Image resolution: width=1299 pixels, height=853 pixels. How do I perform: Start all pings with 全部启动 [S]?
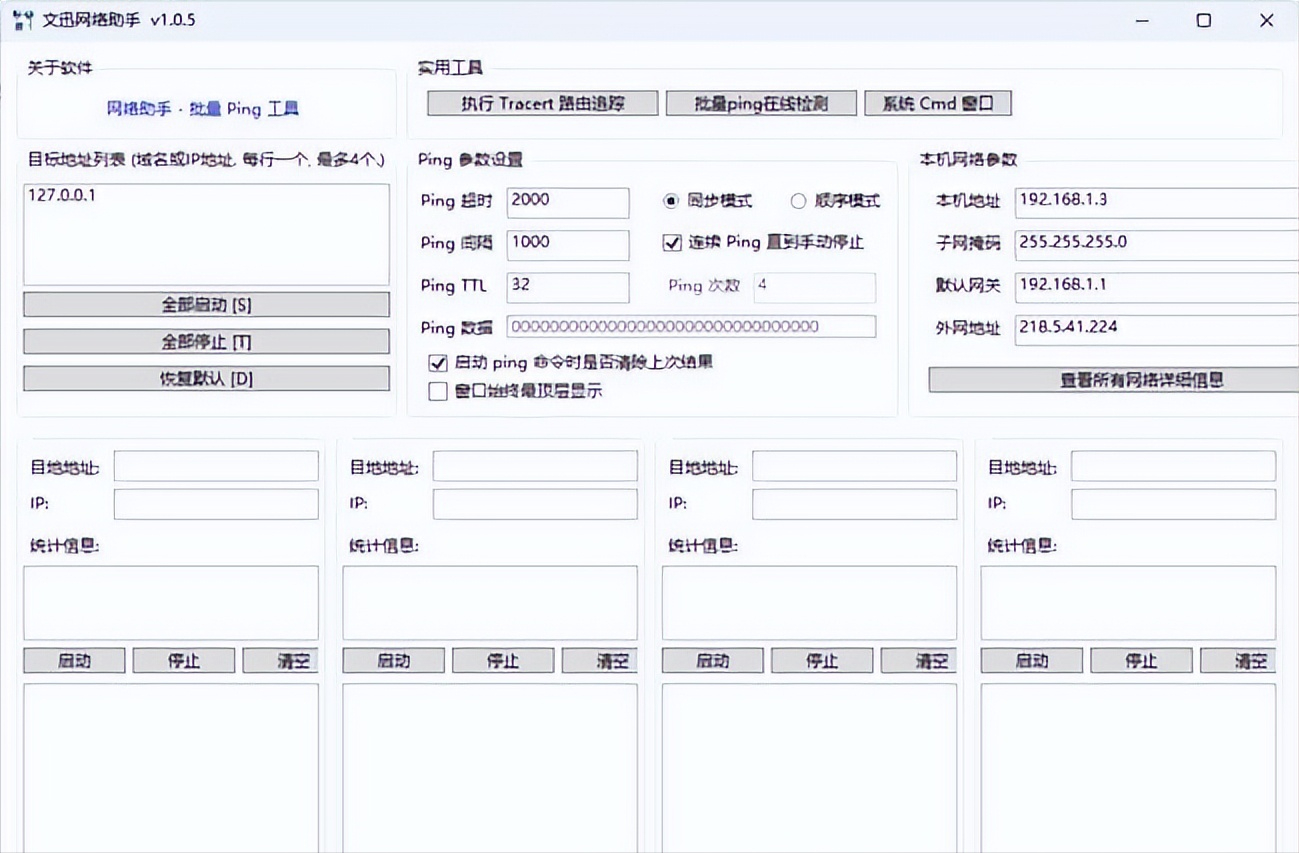tap(206, 304)
